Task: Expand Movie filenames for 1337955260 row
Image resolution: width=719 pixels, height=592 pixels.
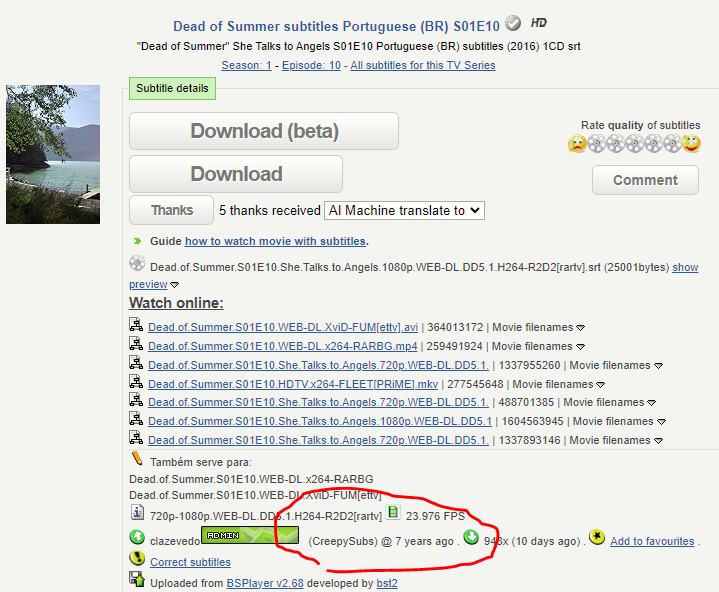Action: pyautogui.click(x=658, y=366)
